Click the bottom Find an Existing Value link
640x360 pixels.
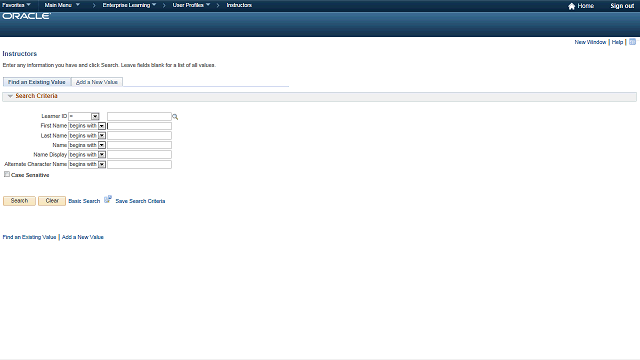29,237
